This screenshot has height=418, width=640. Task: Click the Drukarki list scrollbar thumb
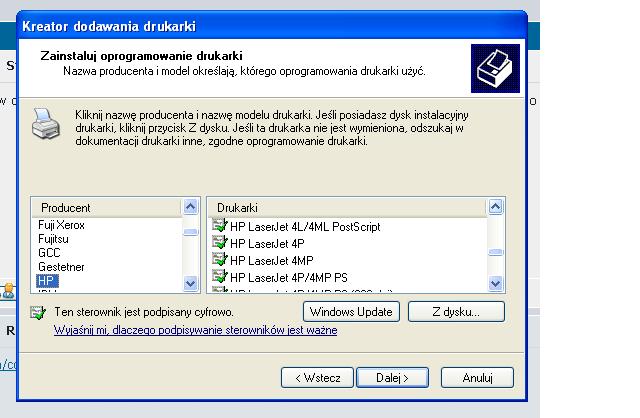pos(496,252)
